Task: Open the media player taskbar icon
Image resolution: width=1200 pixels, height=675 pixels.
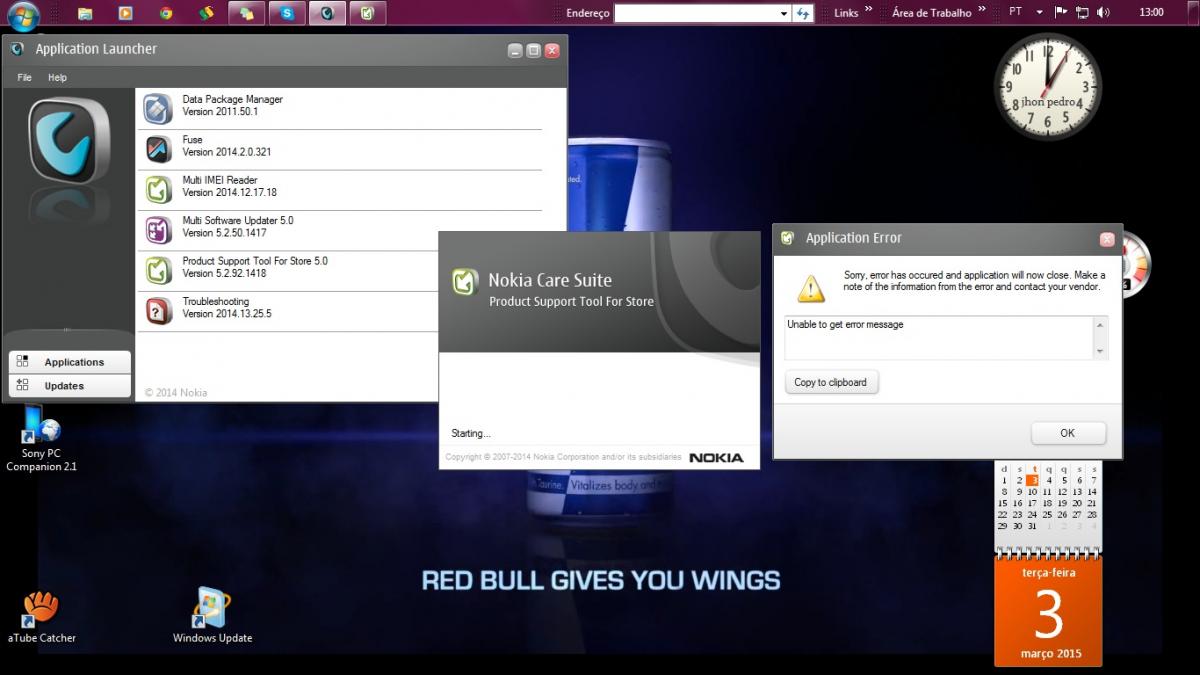Action: pyautogui.click(x=125, y=13)
